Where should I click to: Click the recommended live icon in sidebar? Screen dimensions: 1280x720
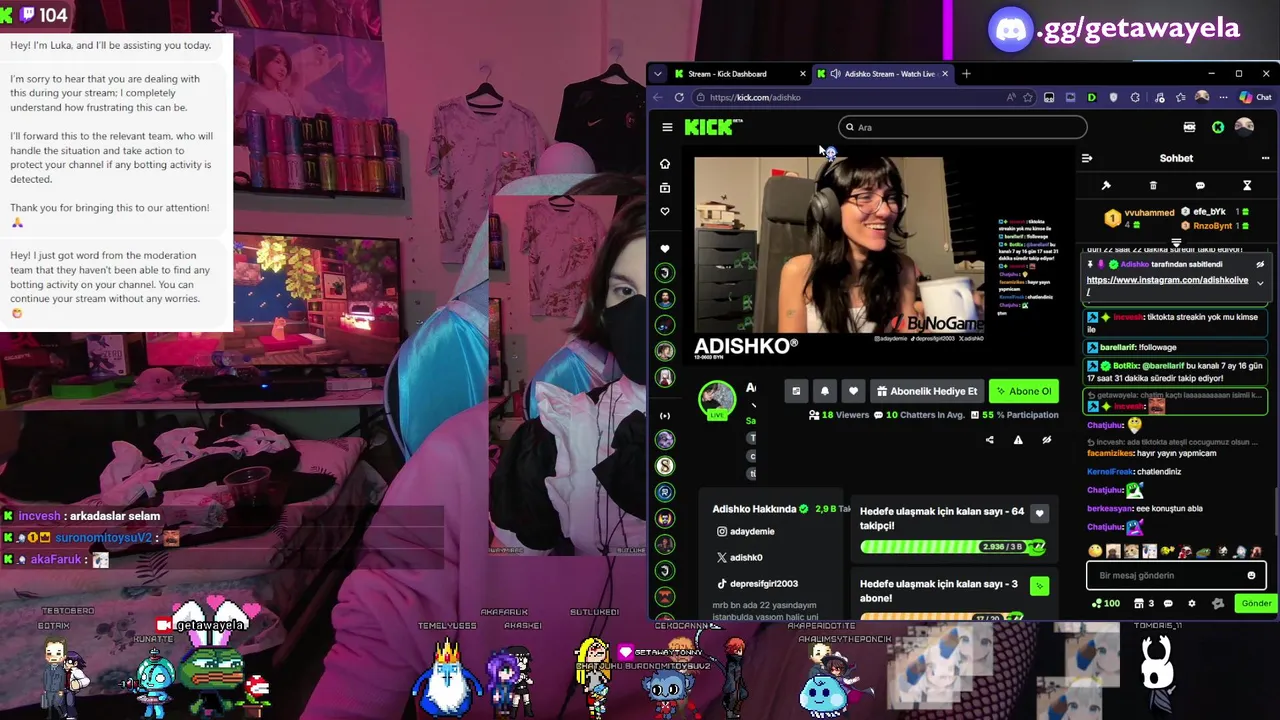[665, 415]
